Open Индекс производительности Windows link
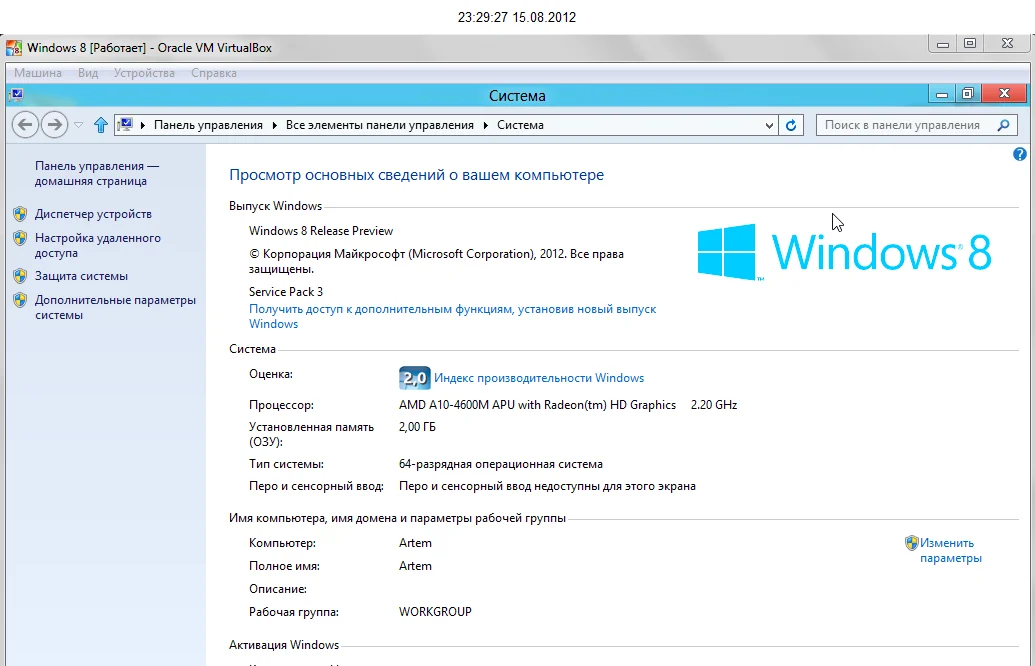The width and height of the screenshot is (1035, 666). [539, 378]
